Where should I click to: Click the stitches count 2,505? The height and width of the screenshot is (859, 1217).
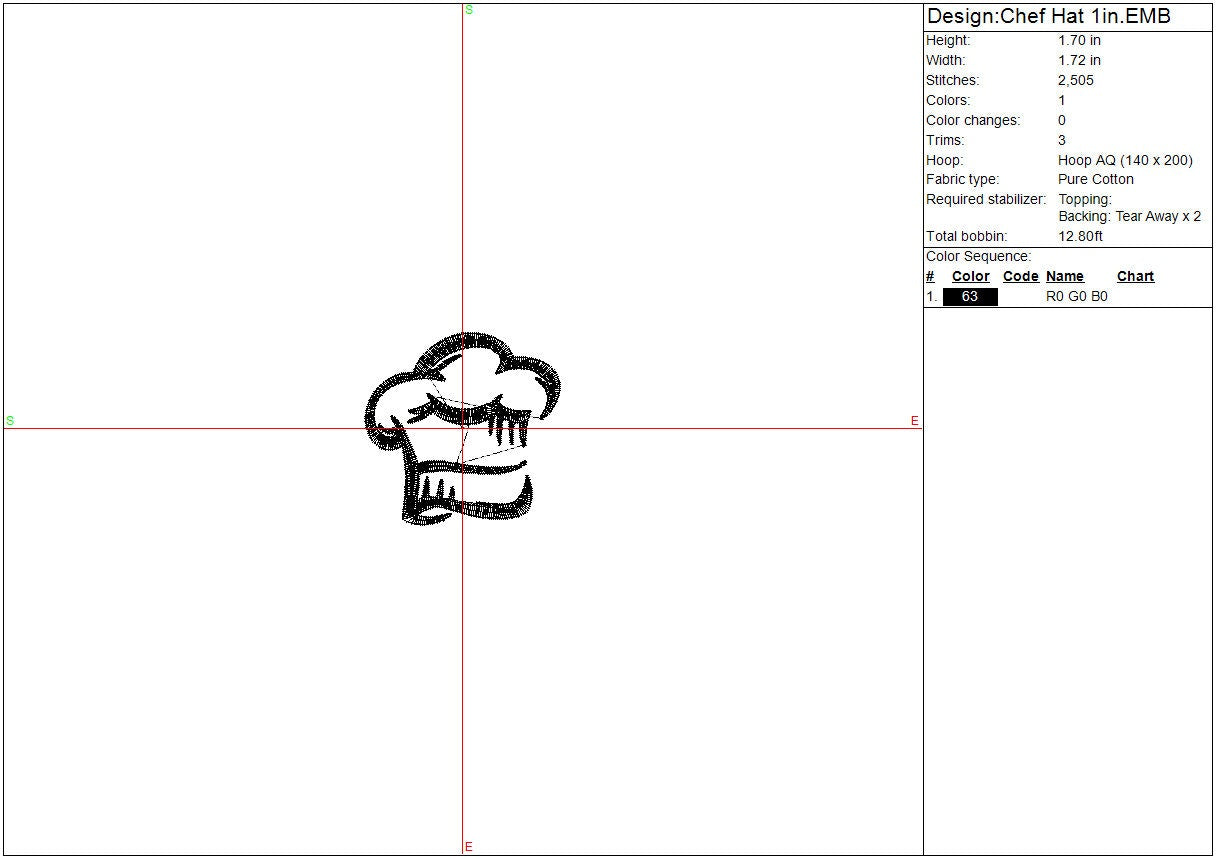(x=1076, y=81)
